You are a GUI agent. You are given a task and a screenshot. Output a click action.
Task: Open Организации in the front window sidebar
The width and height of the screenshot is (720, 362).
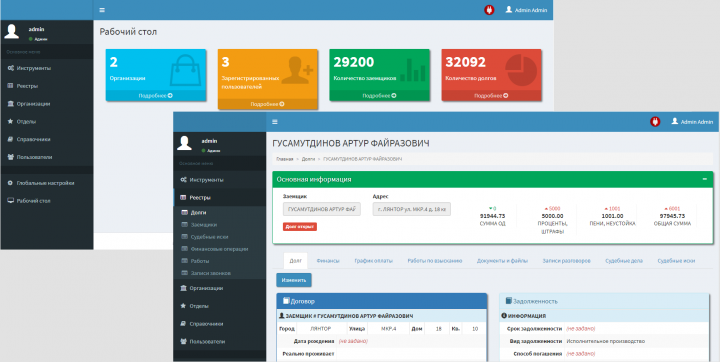[x=202, y=288]
